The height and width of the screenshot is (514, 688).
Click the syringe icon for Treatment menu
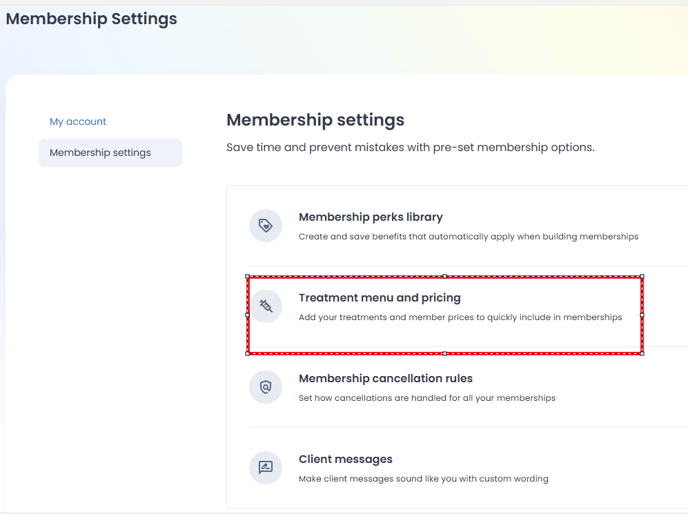tap(265, 306)
